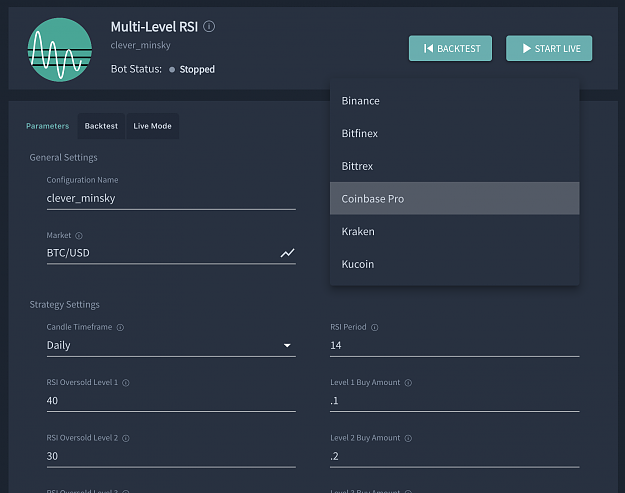Select Binance from the exchange list
The height and width of the screenshot is (493, 625).
(454, 101)
